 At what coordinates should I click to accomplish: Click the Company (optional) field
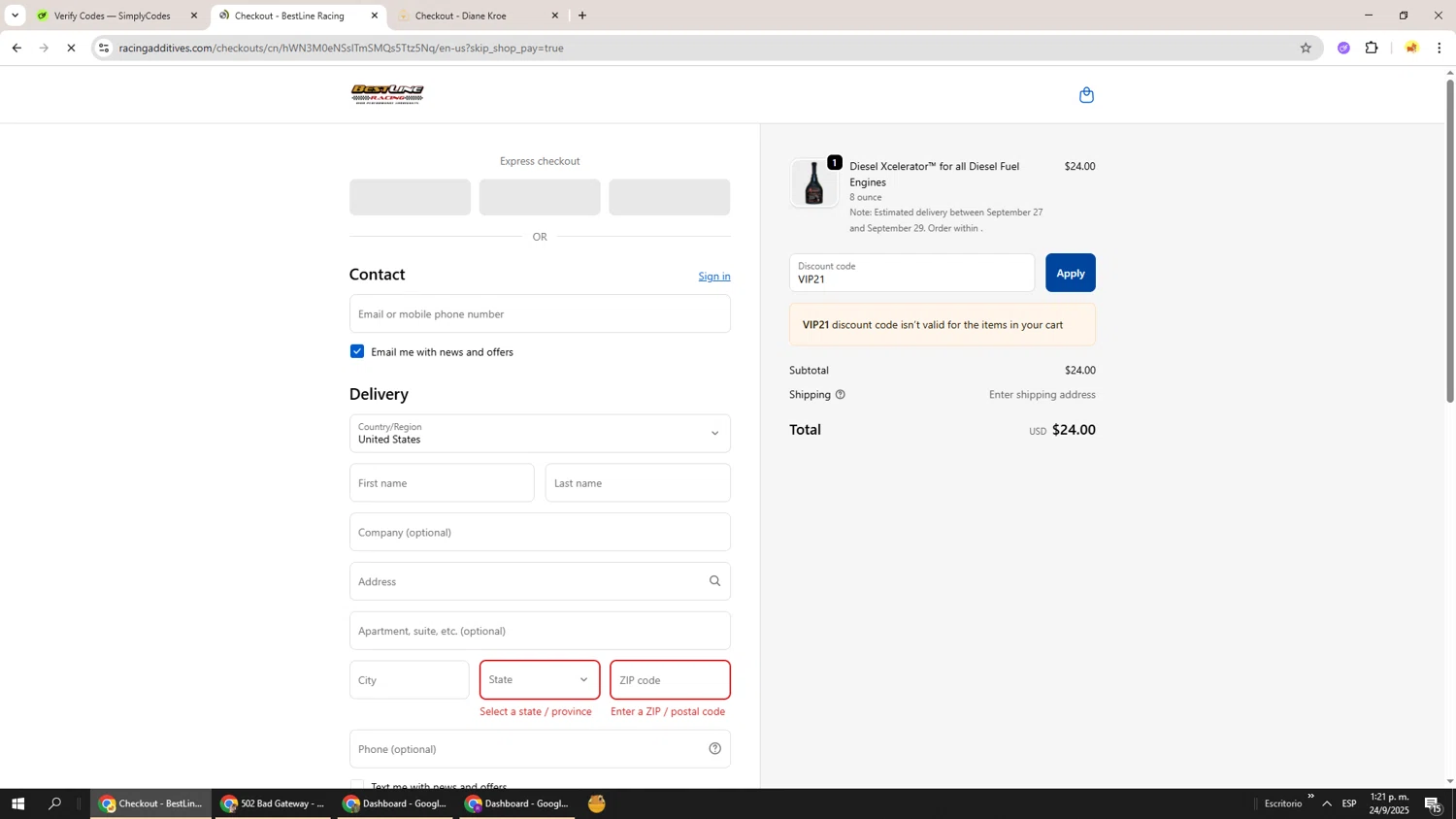[540, 532]
